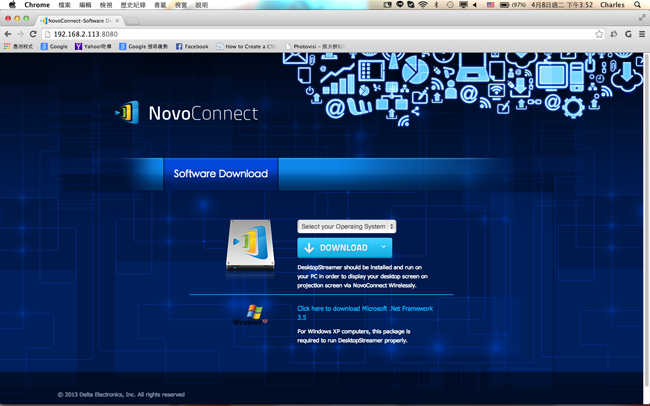This screenshot has height=406, width=650.
Task: Open the Google bookmark
Action: click(x=54, y=46)
